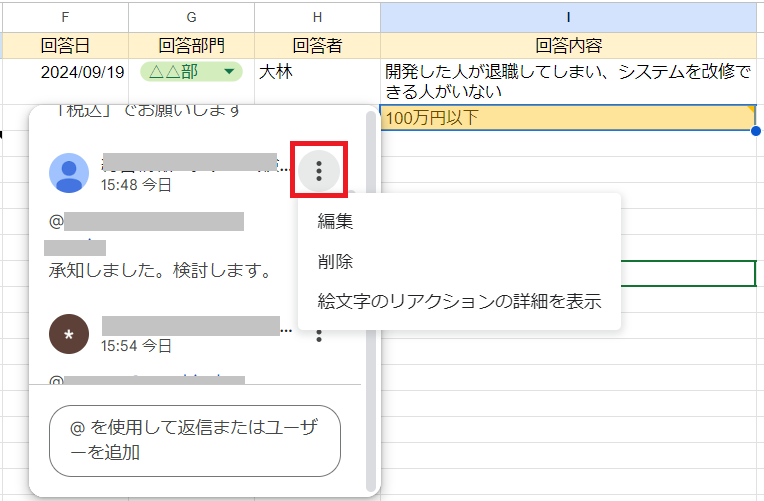
Task: Choose 削除 in the comment menu
Action: 335,261
